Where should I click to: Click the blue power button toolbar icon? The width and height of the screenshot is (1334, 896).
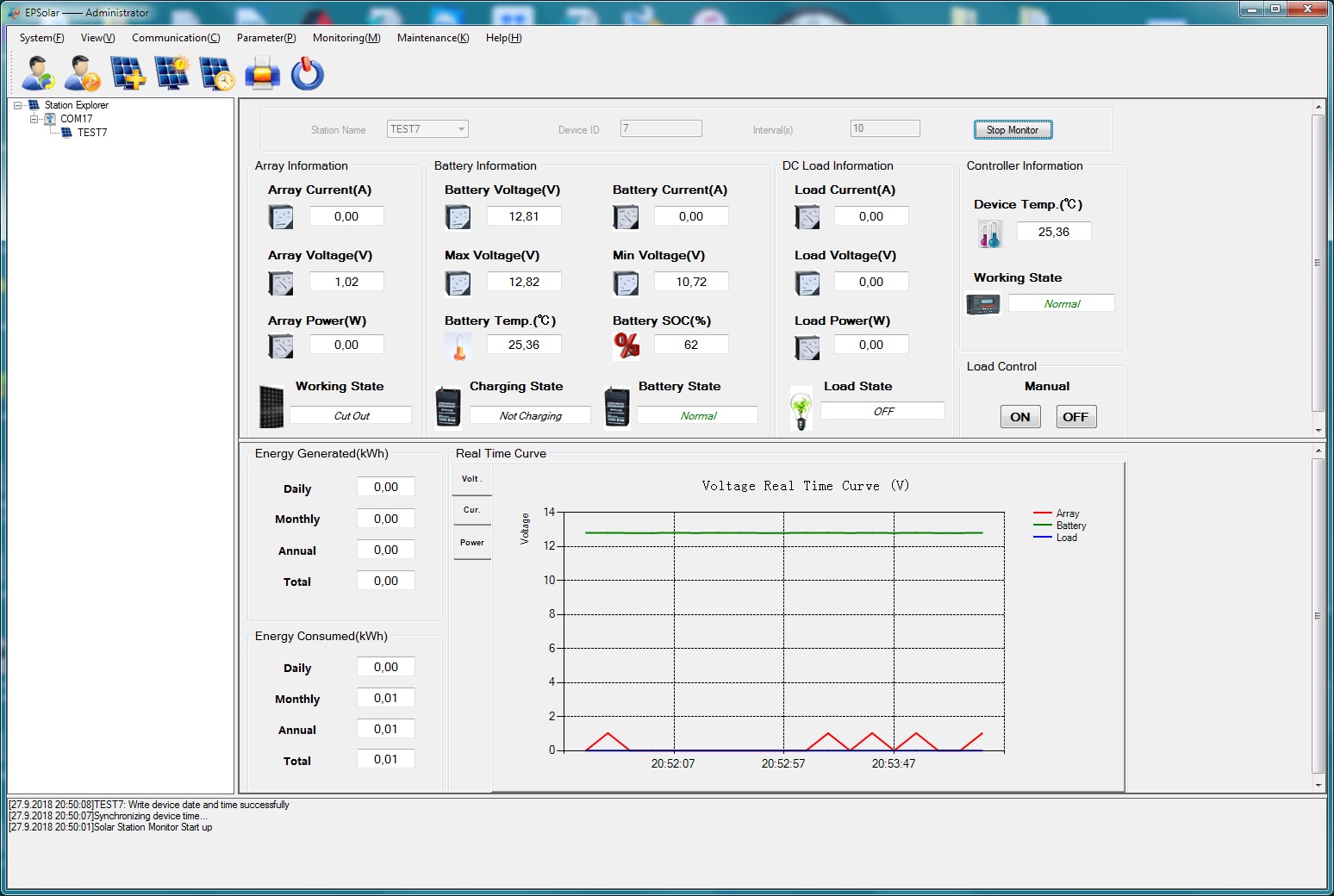[x=308, y=73]
